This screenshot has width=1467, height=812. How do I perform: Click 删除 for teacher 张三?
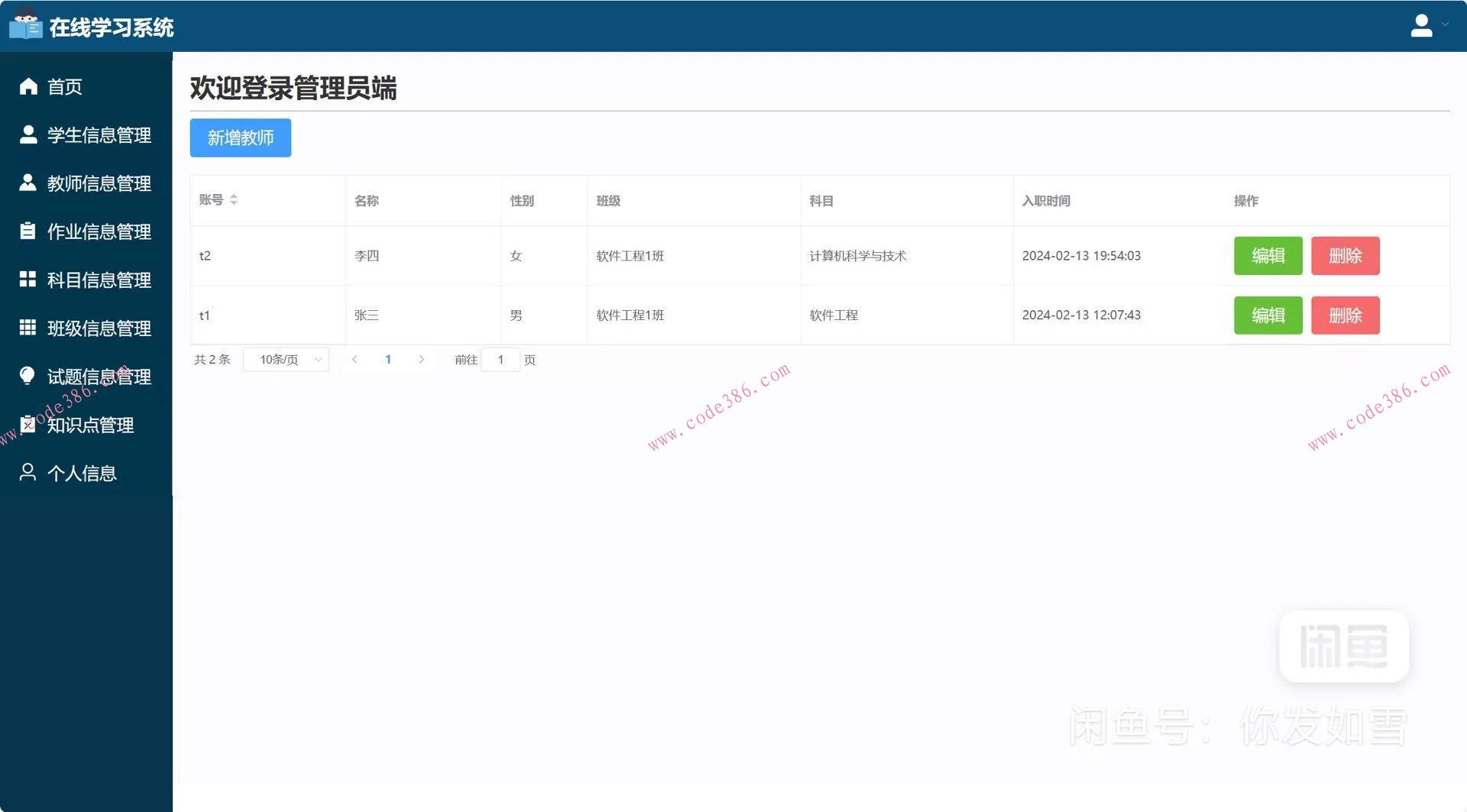[x=1345, y=315]
